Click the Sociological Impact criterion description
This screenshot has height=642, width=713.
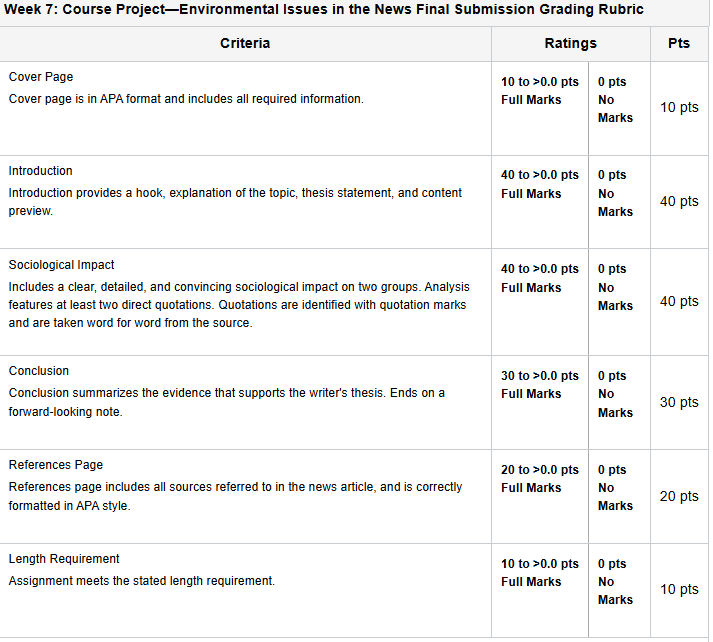tap(239, 305)
